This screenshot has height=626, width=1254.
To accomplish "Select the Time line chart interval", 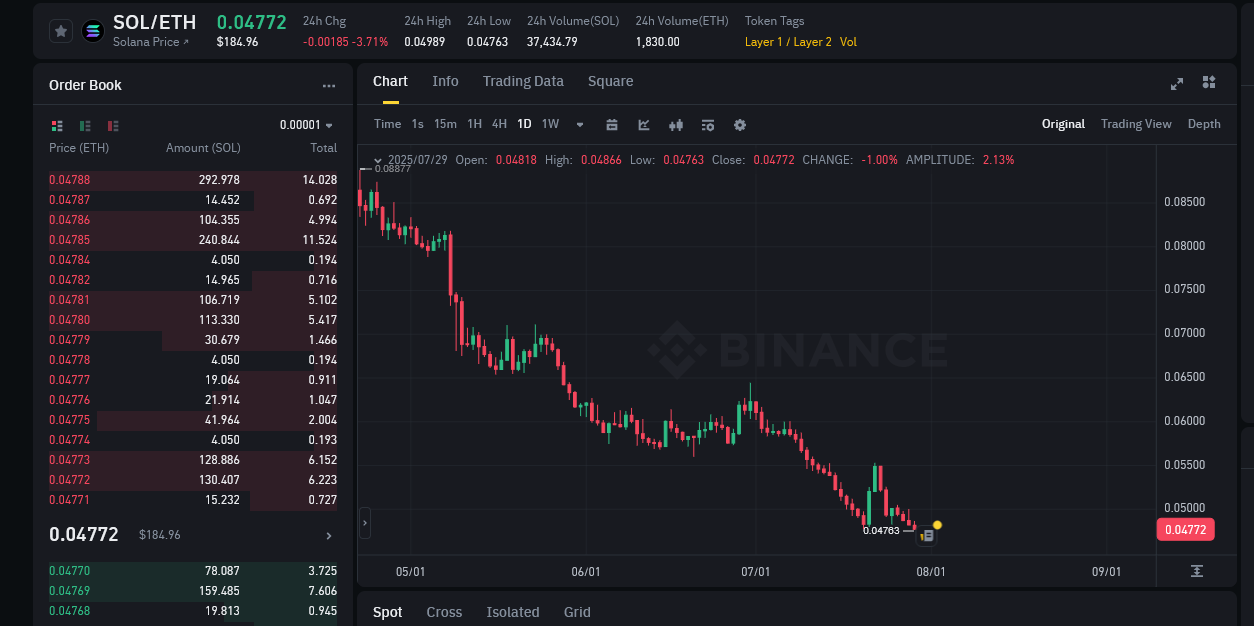I will pyautogui.click(x=387, y=124).
